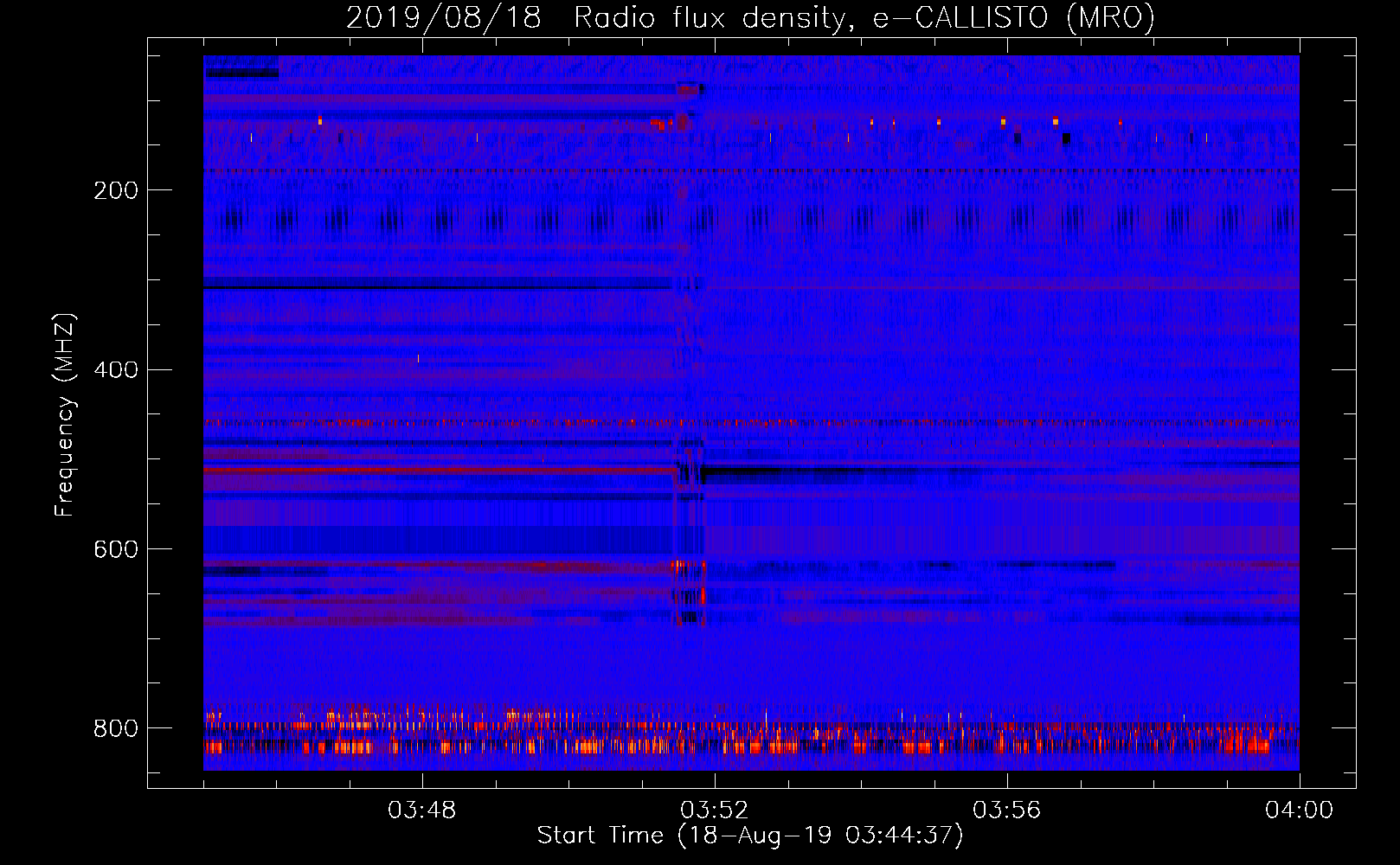
Task: Click the 400 frequency tick label
Action: 116,370
